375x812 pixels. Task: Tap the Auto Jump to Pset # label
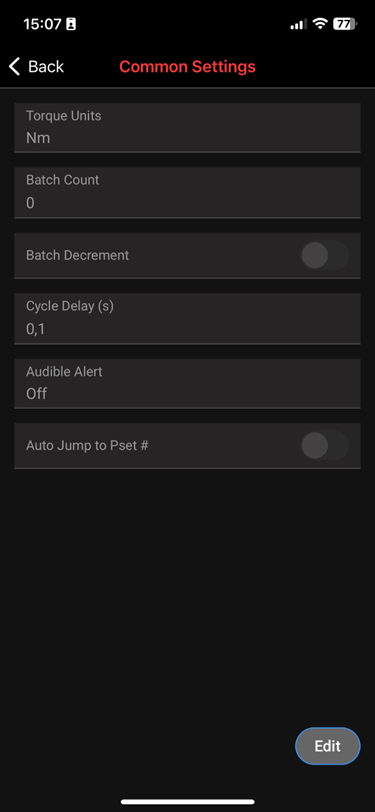[x=88, y=445]
